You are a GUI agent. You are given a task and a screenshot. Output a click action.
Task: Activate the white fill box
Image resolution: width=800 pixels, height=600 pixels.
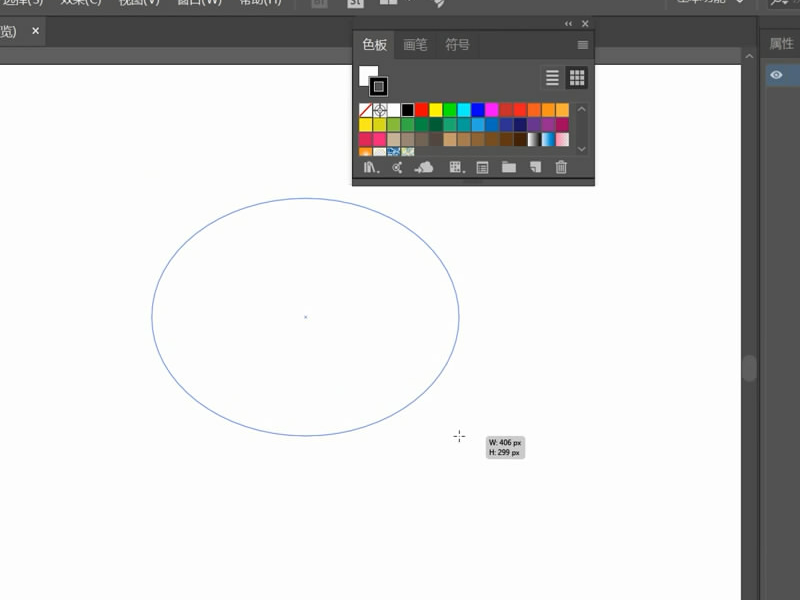pyautogui.click(x=365, y=72)
